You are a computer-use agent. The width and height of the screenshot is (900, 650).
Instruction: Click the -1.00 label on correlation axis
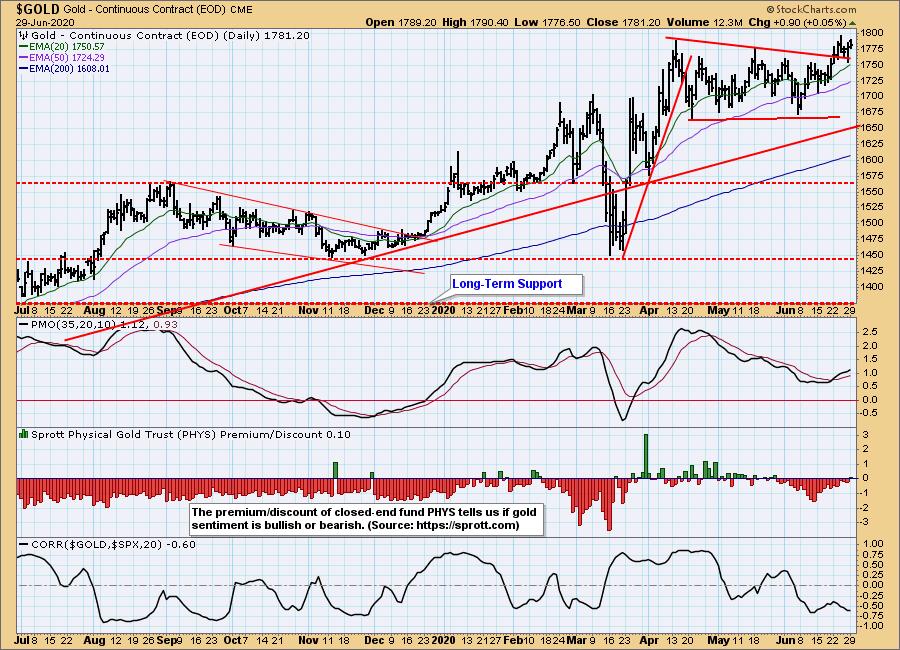(x=871, y=626)
